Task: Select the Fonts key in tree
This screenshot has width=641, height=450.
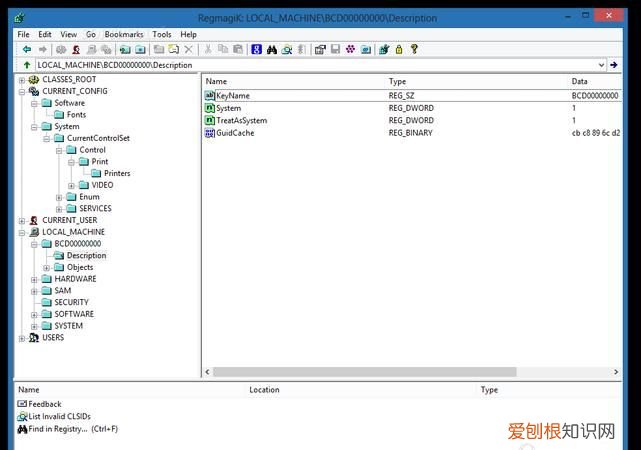Action: (76, 115)
